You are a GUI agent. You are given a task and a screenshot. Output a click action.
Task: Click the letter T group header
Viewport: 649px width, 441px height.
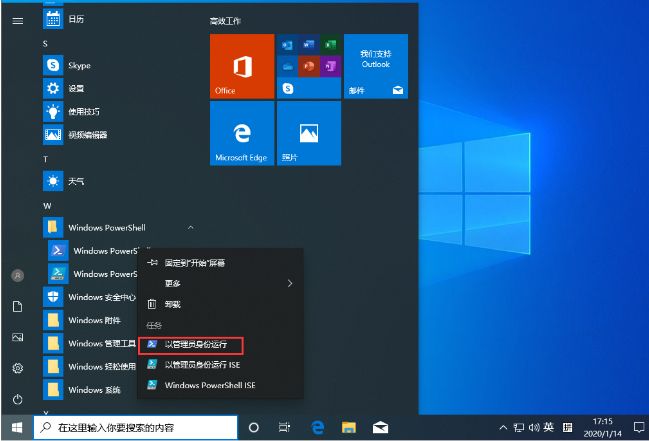(x=45, y=159)
